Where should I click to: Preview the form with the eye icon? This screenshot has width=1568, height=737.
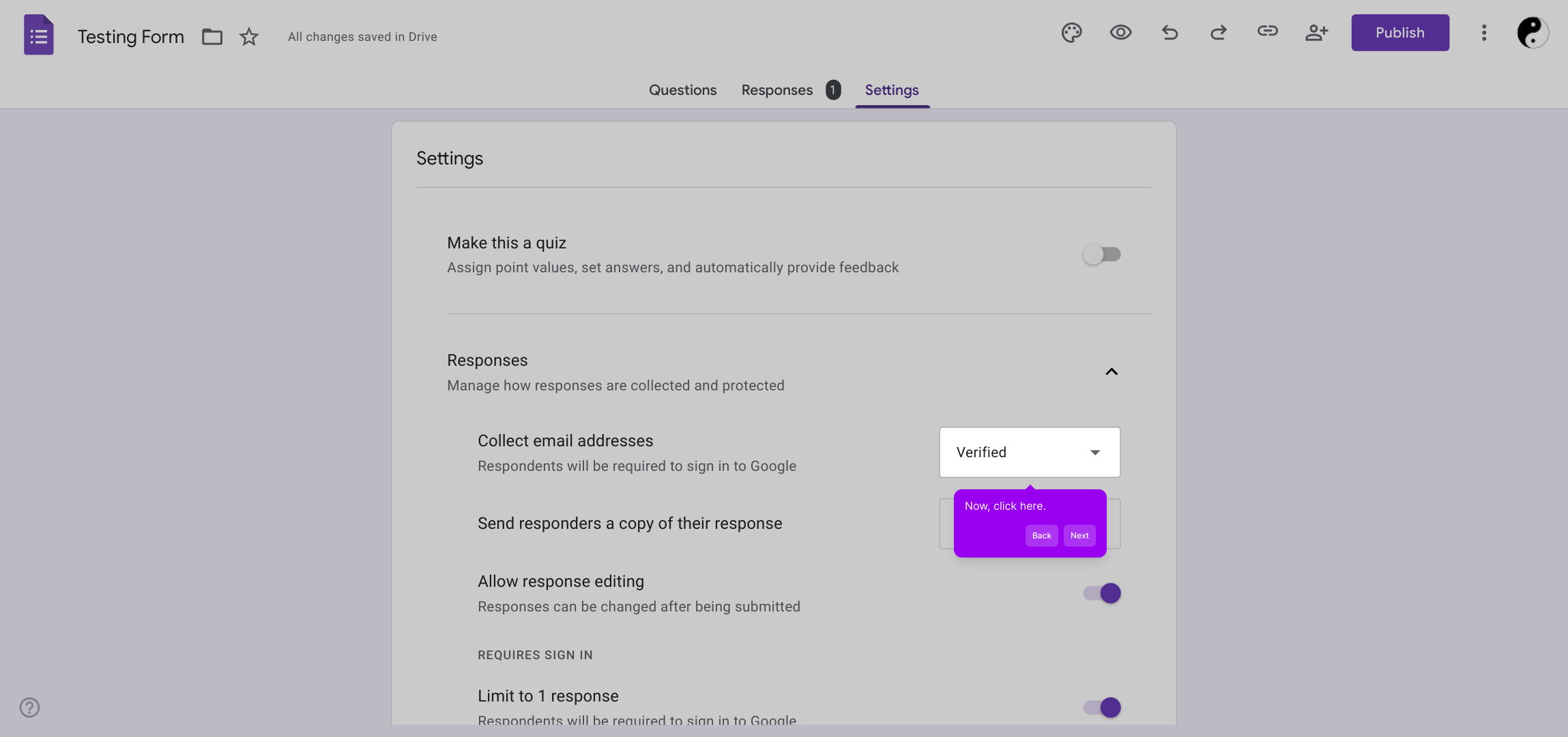click(x=1120, y=32)
